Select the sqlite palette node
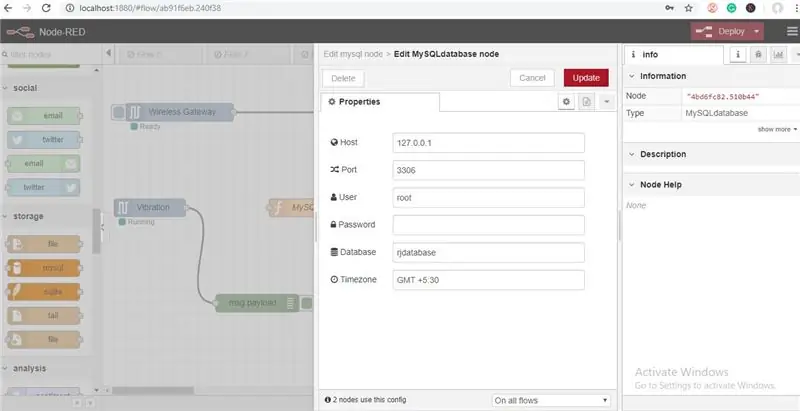This screenshot has height=411, width=800. [x=44, y=292]
